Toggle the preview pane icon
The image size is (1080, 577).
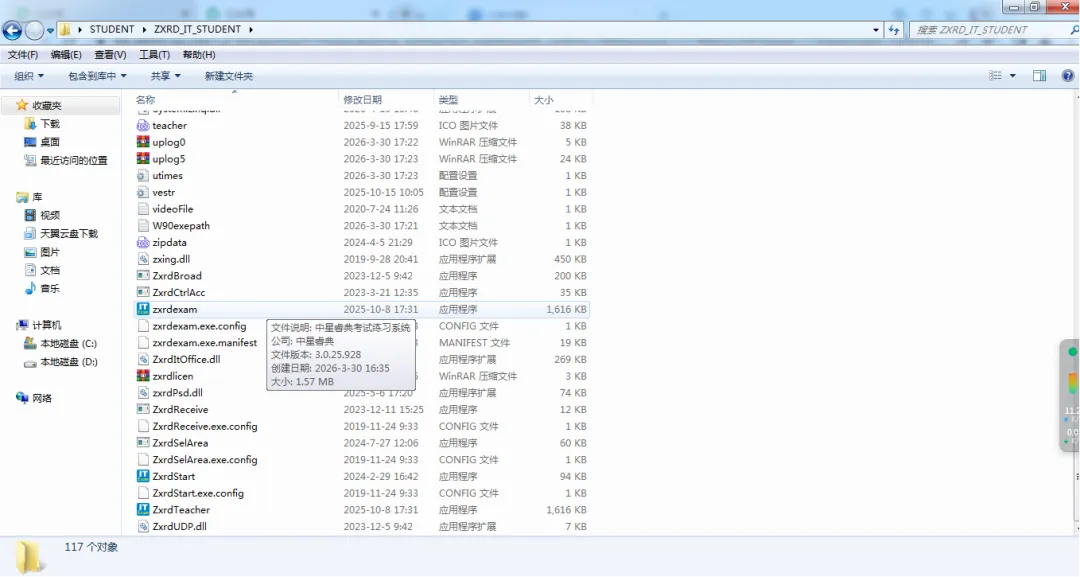point(1038,76)
